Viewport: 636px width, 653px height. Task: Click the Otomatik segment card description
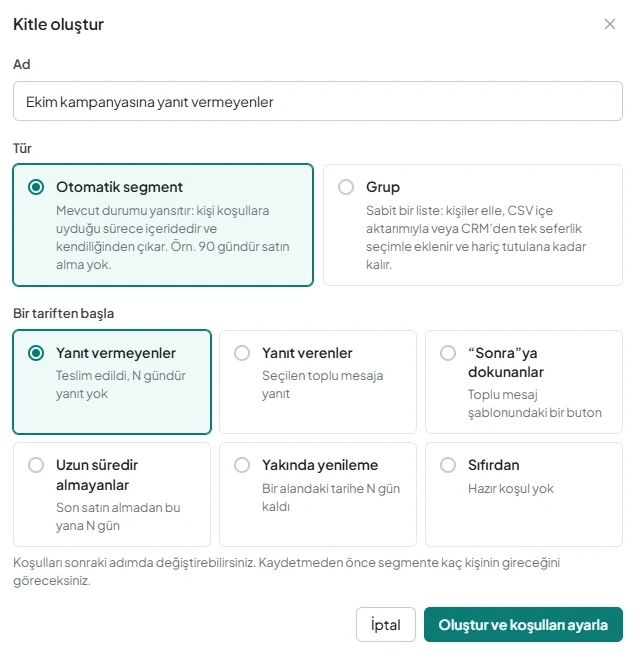pyautogui.click(x=172, y=237)
